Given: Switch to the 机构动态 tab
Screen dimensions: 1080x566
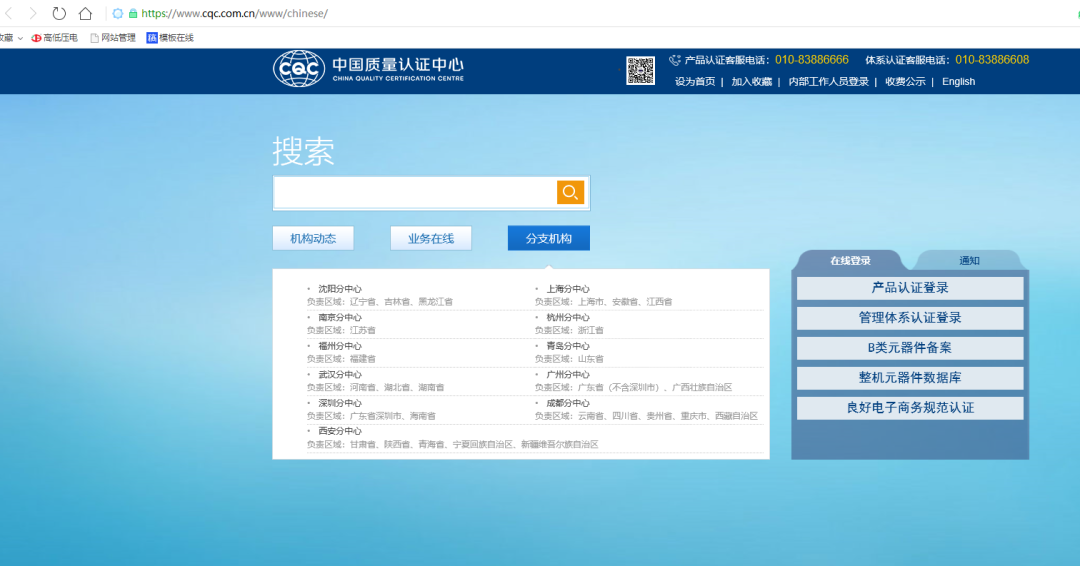Looking at the screenshot, I should click(313, 238).
